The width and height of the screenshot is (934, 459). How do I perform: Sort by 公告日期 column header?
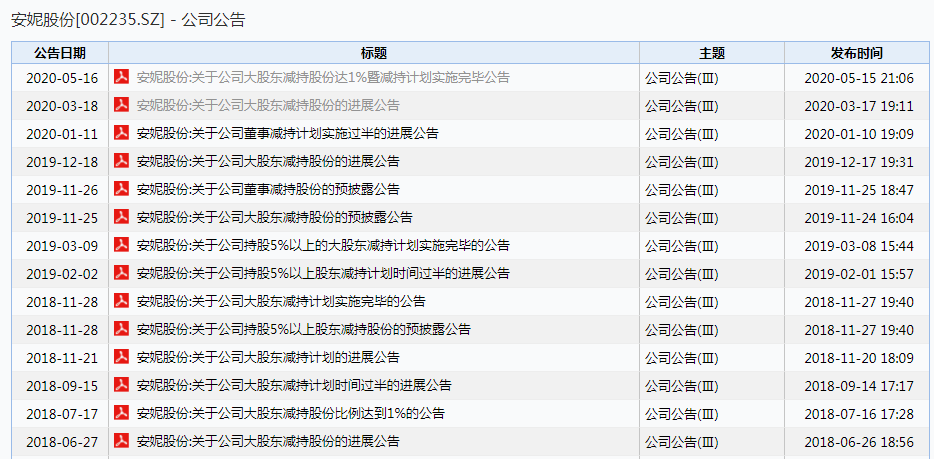(60, 53)
